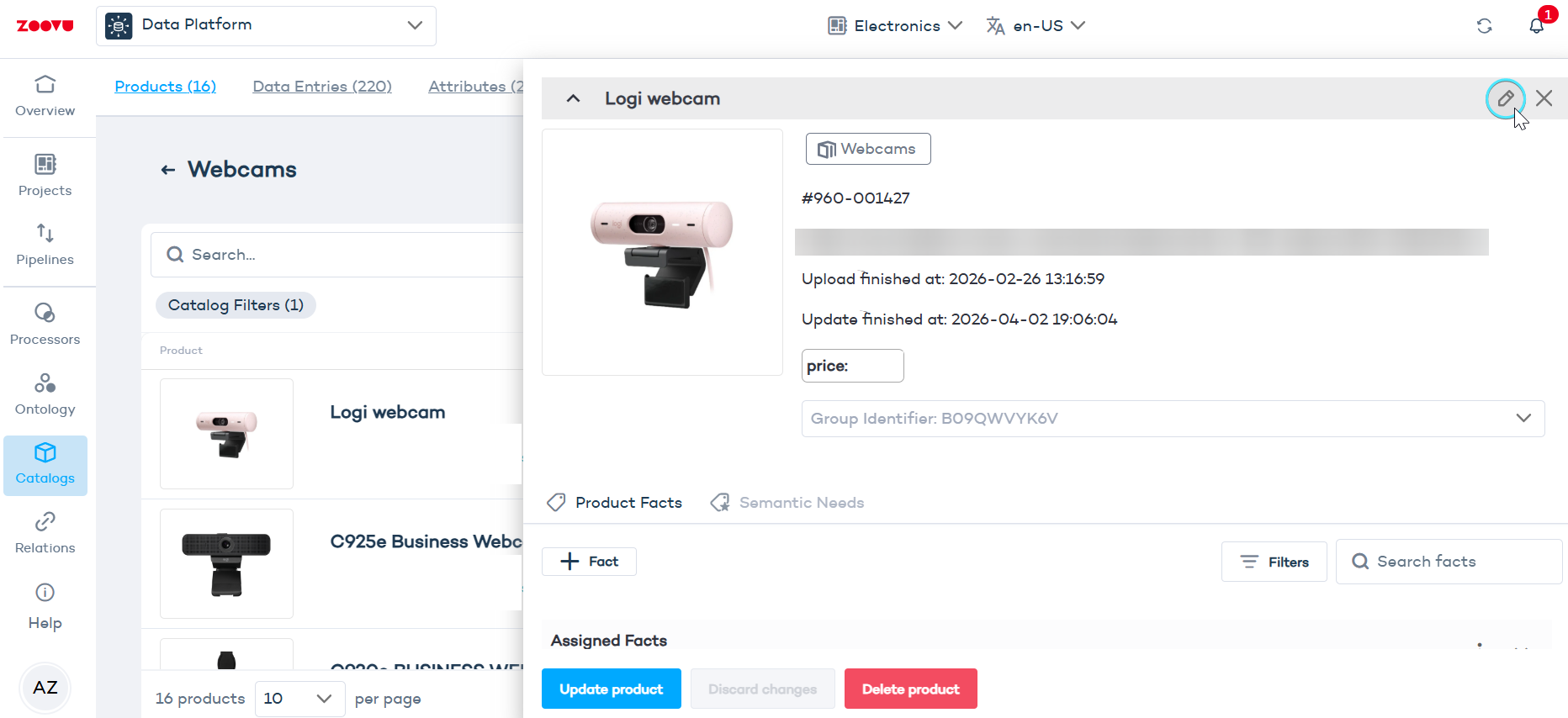
Task: Select the C925e Business Webcam thumbnail
Action: [226, 563]
